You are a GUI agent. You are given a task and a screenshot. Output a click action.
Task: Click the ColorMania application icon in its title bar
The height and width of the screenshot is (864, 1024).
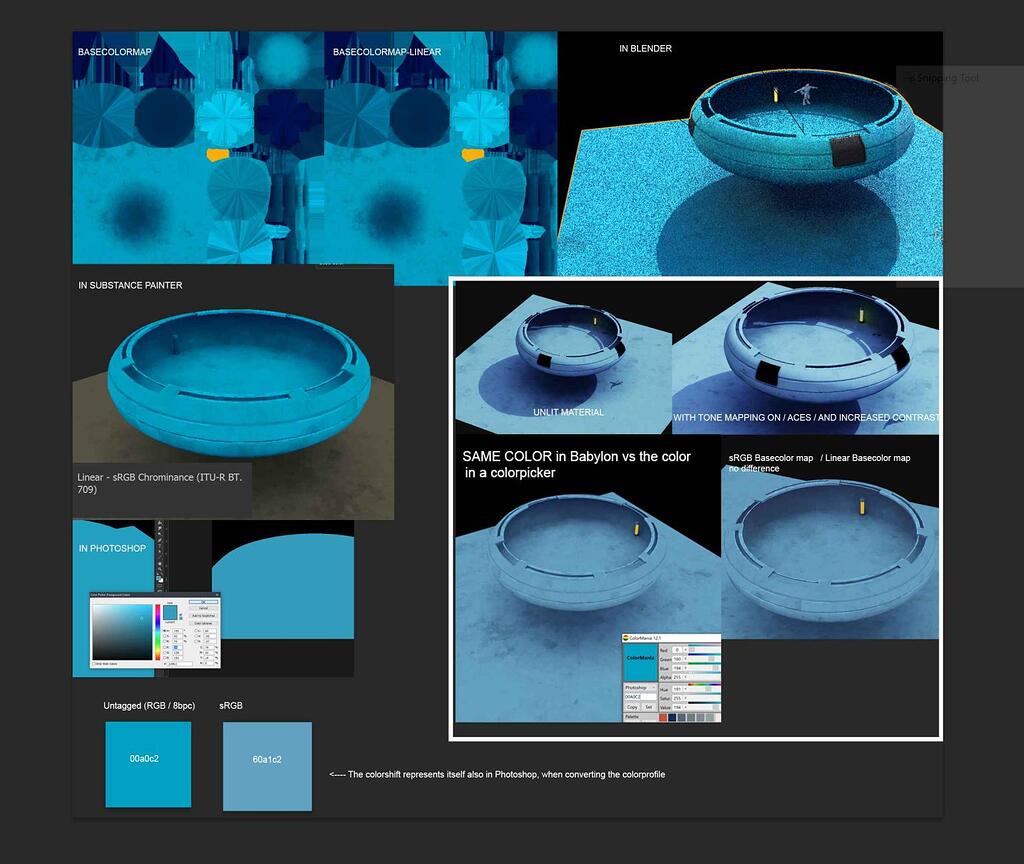(x=627, y=637)
